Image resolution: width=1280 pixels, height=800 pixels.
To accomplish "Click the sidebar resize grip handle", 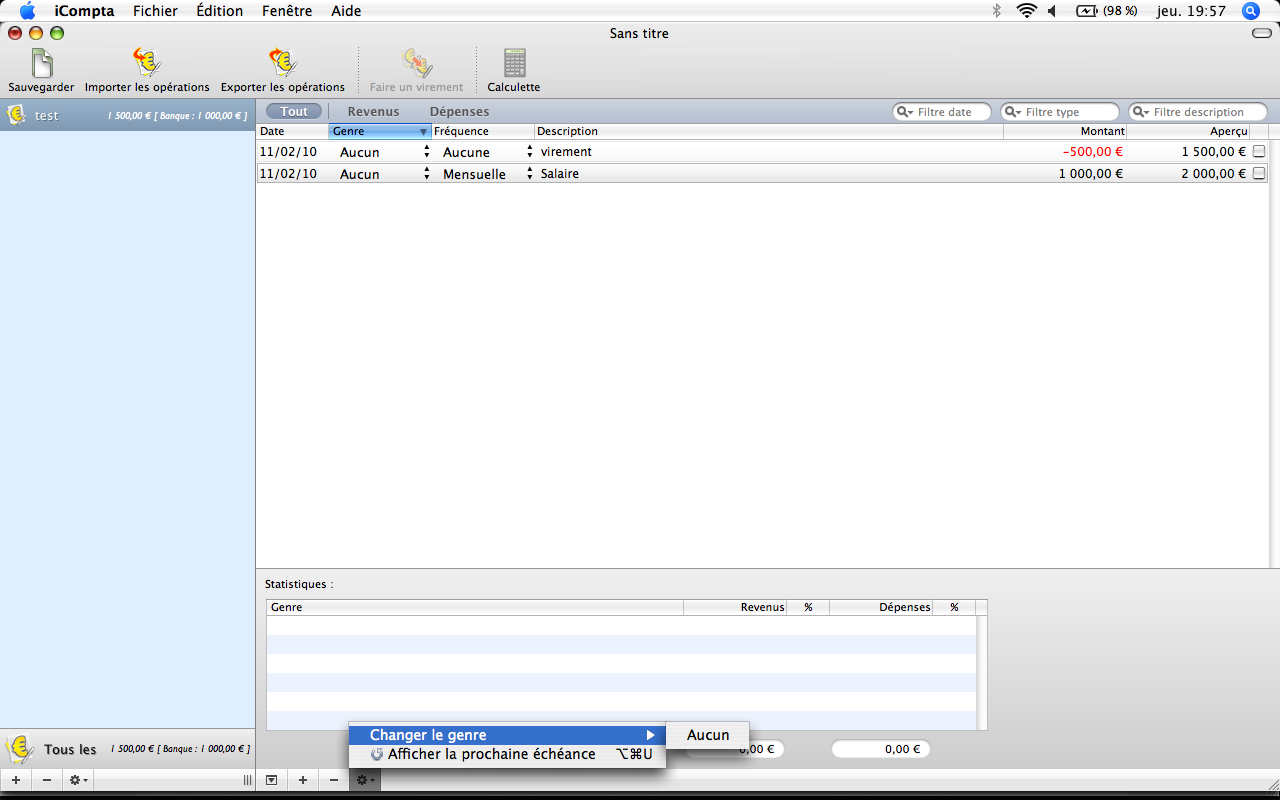I will (247, 780).
